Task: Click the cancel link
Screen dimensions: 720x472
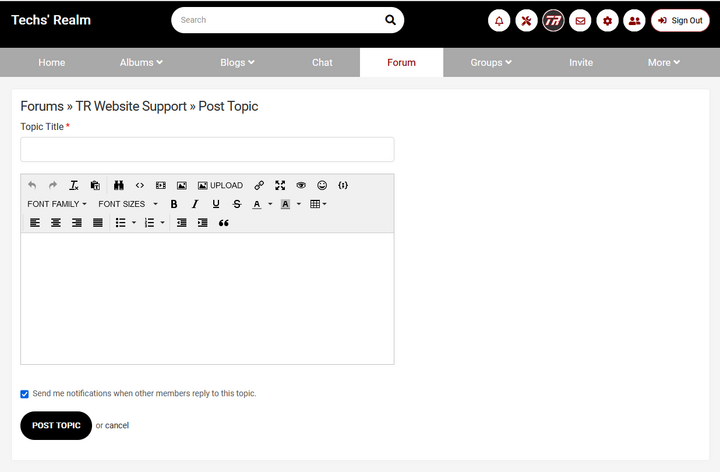Action: [117, 426]
